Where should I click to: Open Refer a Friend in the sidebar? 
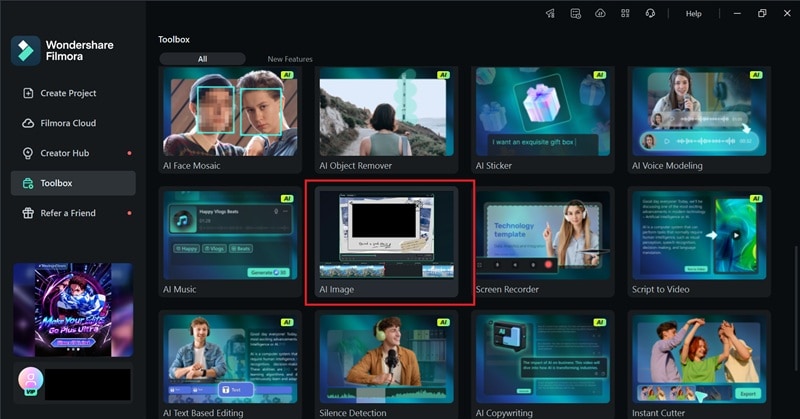73,213
